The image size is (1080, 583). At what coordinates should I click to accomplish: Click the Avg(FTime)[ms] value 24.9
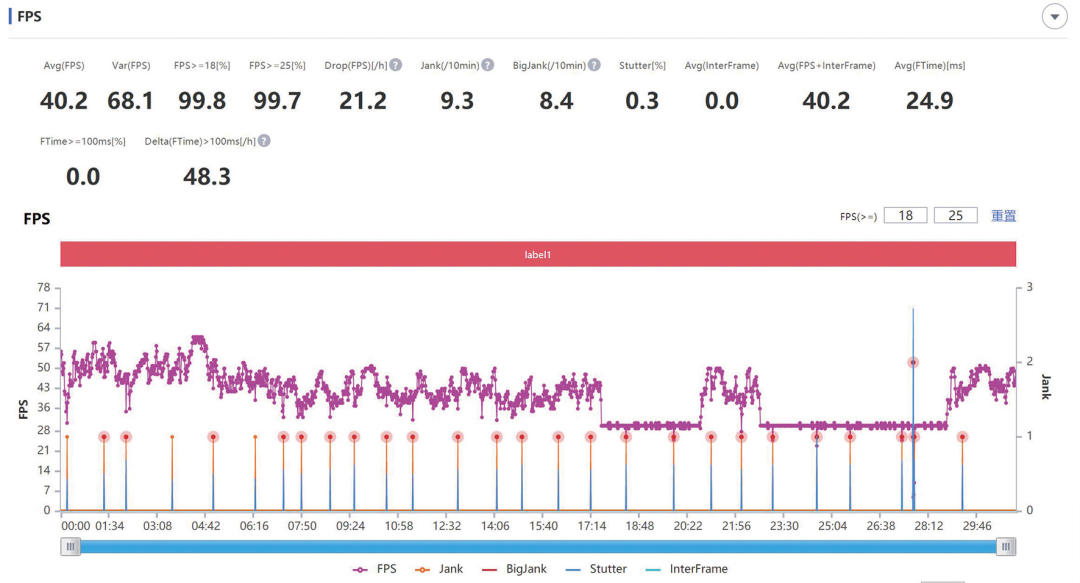click(930, 101)
